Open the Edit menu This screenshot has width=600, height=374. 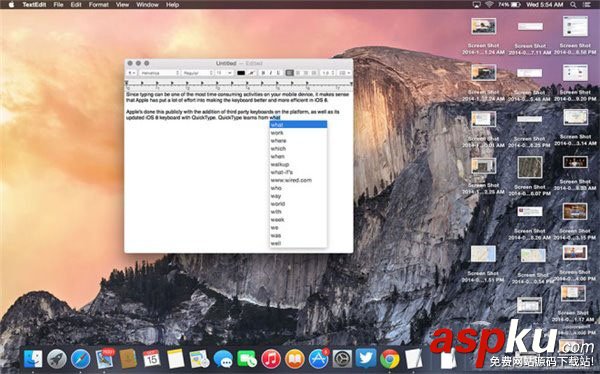pyautogui.click(x=76, y=5)
